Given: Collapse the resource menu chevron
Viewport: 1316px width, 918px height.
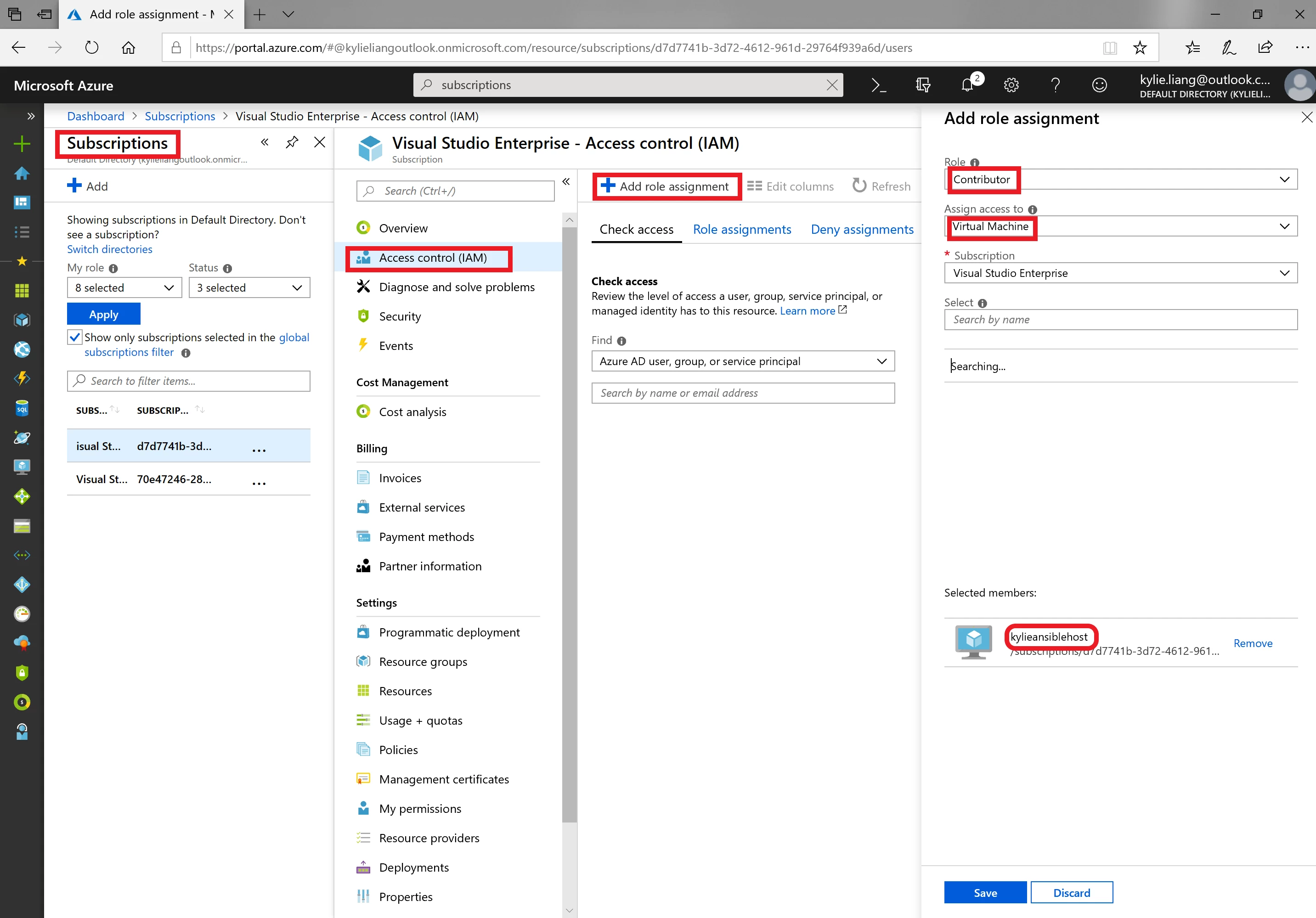Looking at the screenshot, I should point(566,182).
